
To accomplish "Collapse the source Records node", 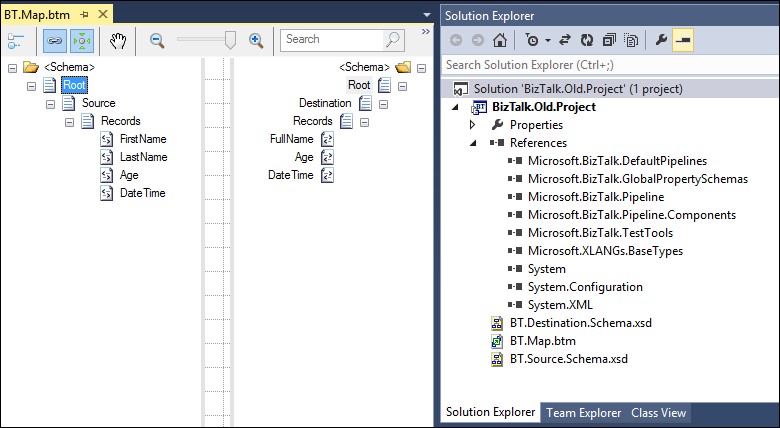I will point(69,122).
